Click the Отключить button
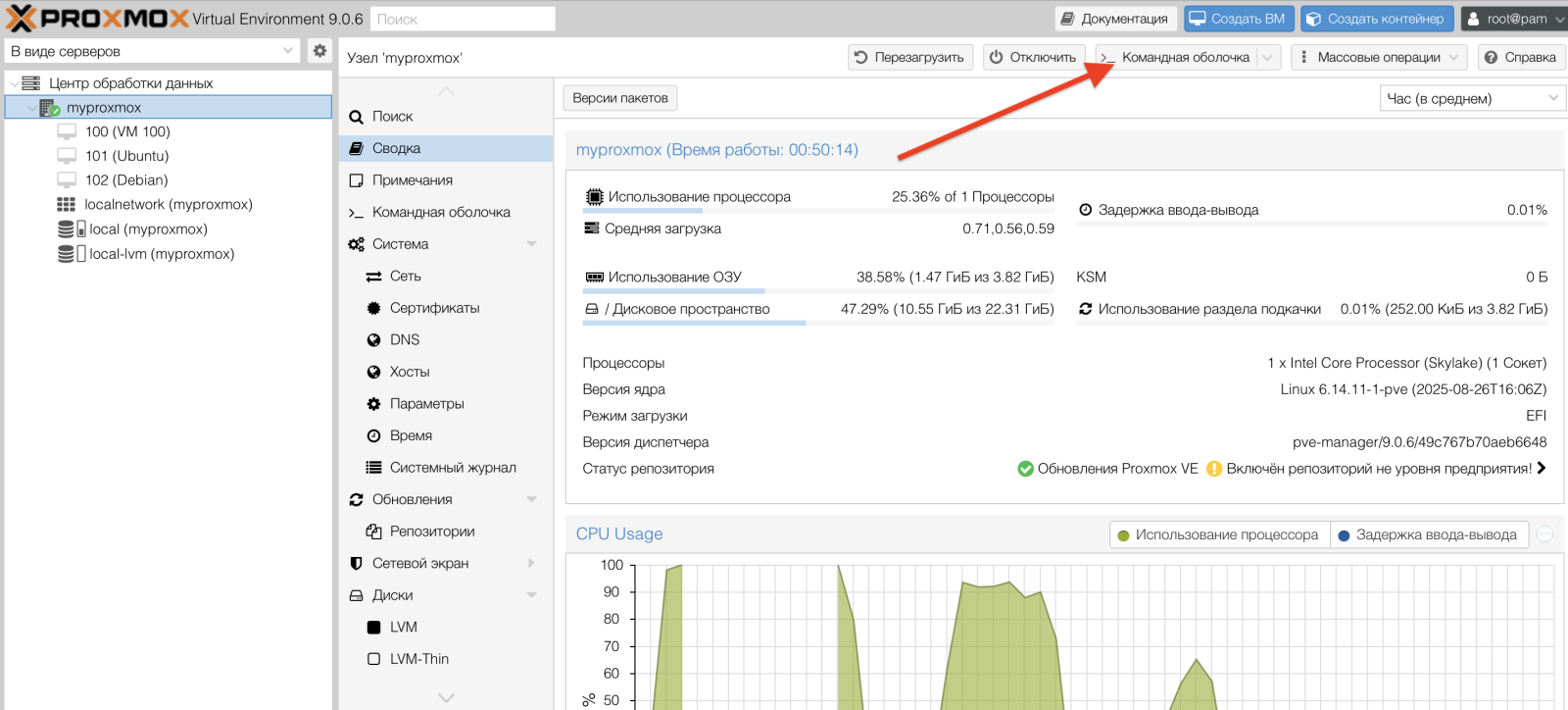The height and width of the screenshot is (710, 1568). (x=1033, y=58)
